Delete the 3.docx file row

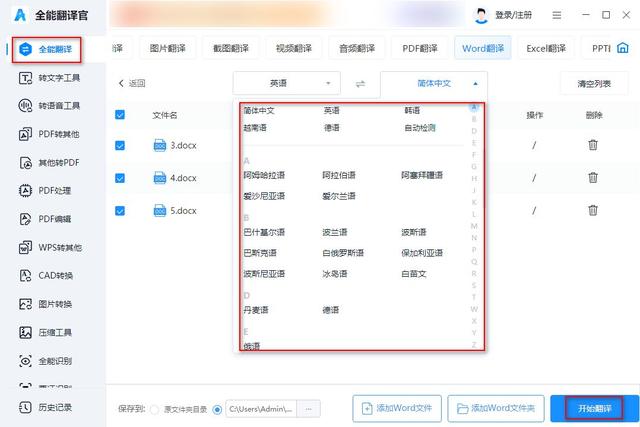[593, 145]
